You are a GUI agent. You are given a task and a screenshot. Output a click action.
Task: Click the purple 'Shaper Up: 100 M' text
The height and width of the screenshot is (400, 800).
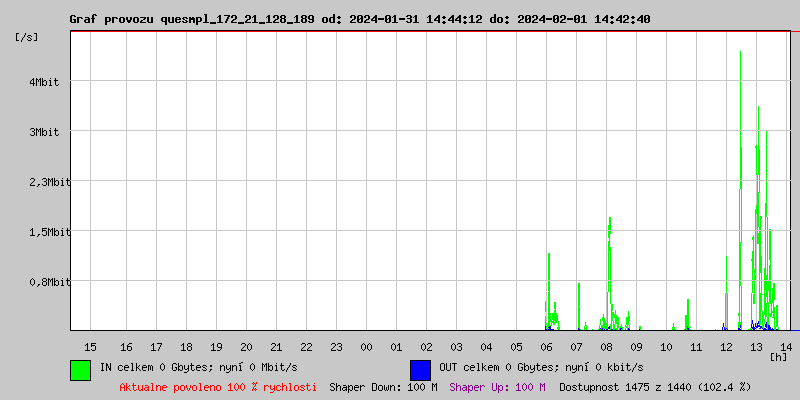tap(497, 387)
